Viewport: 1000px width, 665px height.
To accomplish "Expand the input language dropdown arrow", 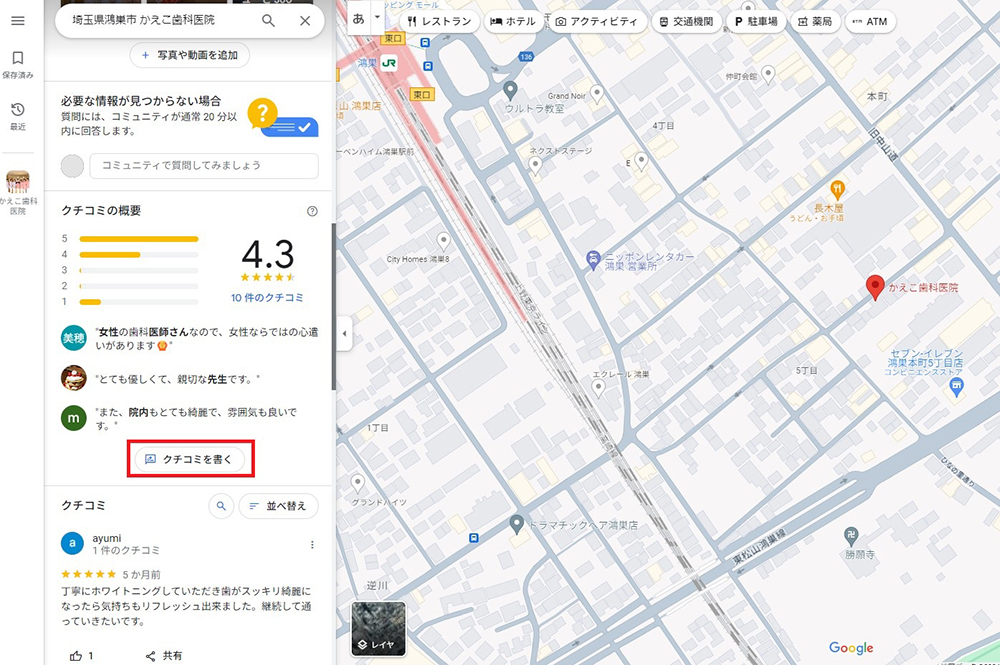I will 377,18.
